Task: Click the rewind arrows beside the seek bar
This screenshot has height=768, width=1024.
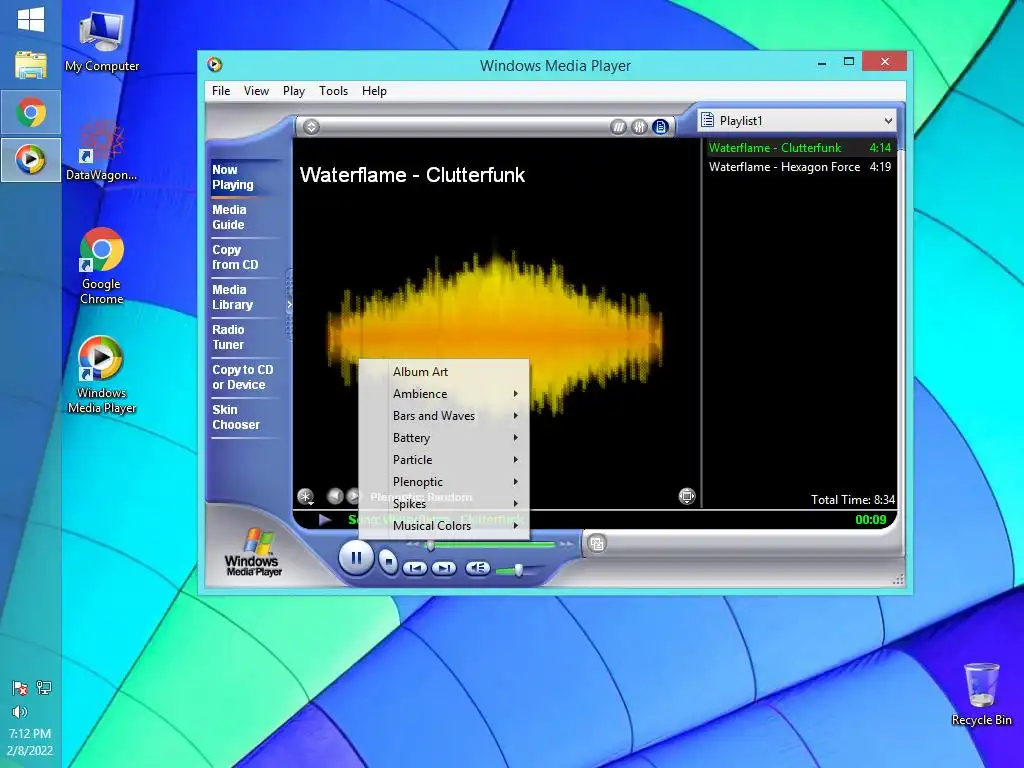Action: pyautogui.click(x=412, y=544)
